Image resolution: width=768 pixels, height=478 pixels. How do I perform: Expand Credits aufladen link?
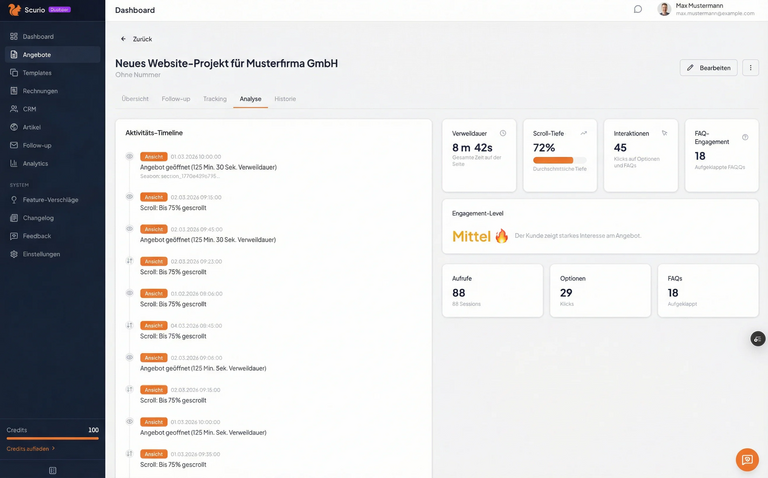[x=31, y=449]
